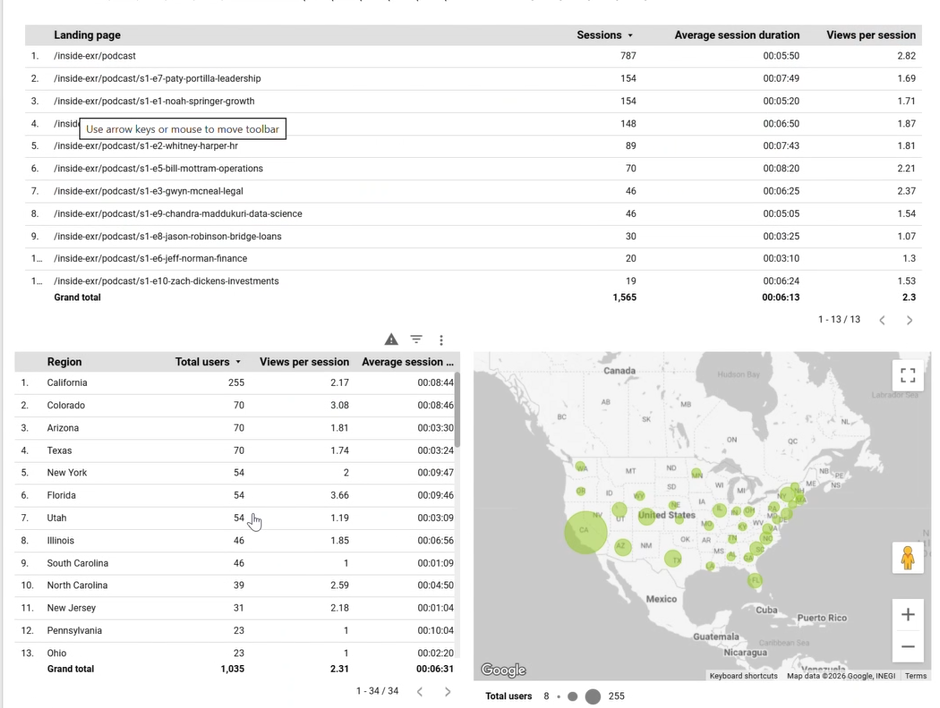Open the region table three-dot more options menu
The width and height of the screenshot is (940, 708).
[441, 340]
